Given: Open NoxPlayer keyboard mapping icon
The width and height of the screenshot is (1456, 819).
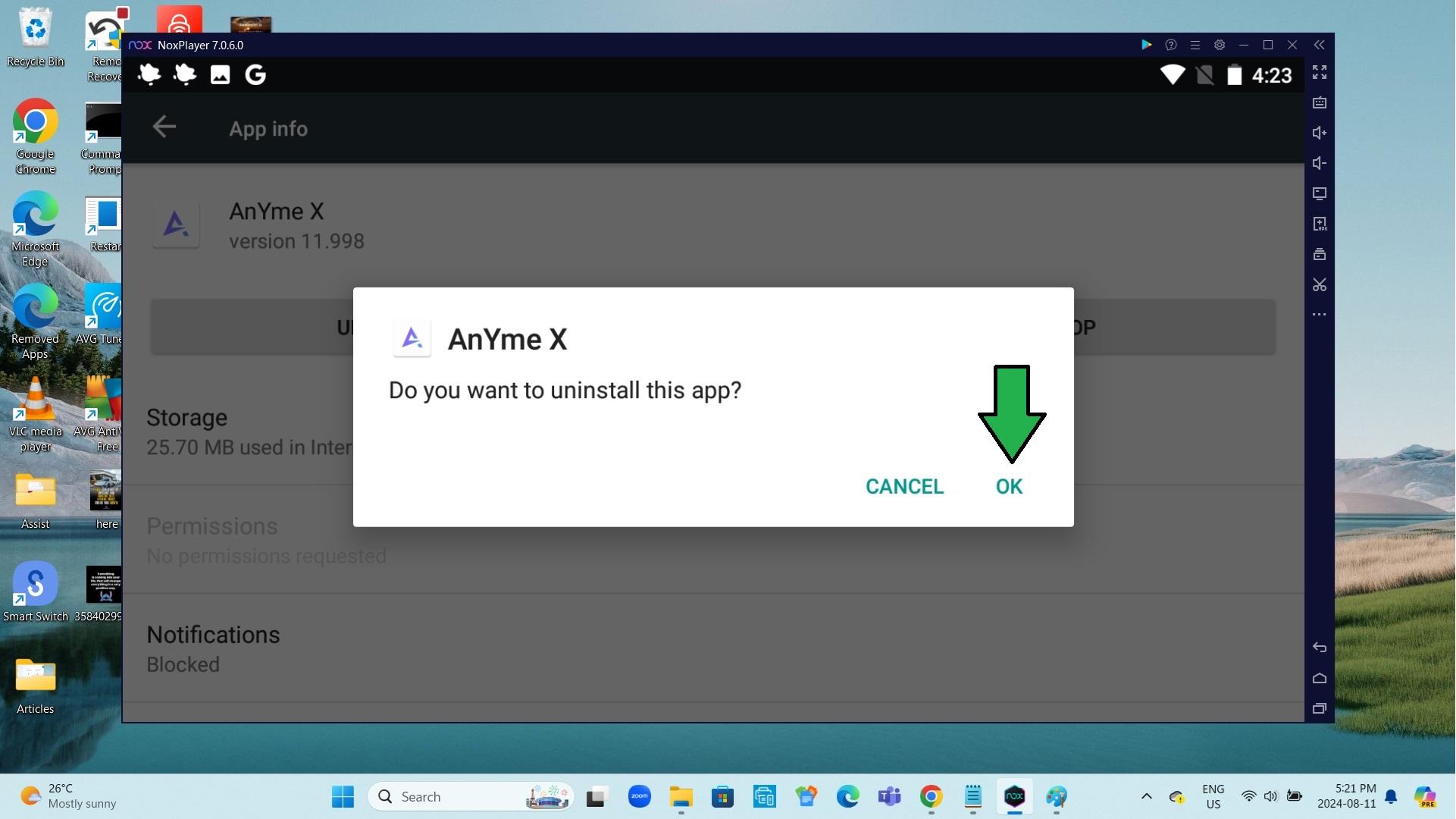Looking at the screenshot, I should pyautogui.click(x=1320, y=102).
